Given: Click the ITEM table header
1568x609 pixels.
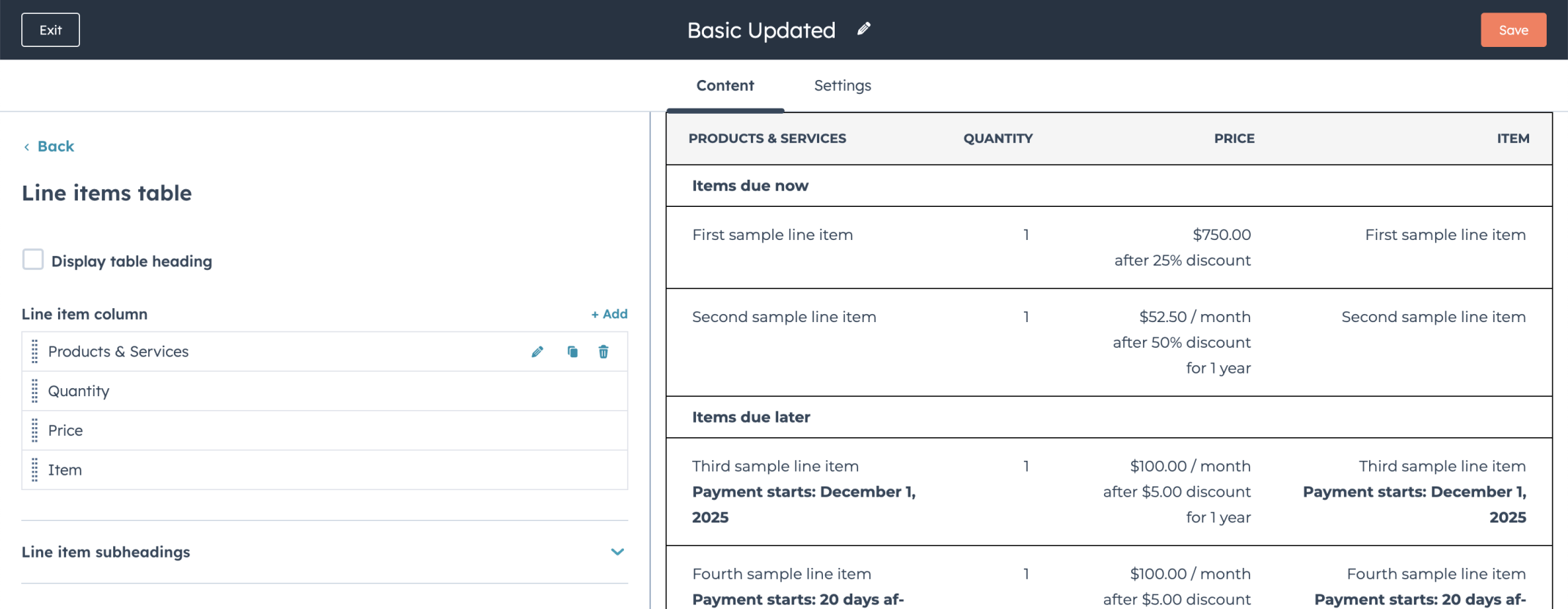Looking at the screenshot, I should pos(1513,138).
